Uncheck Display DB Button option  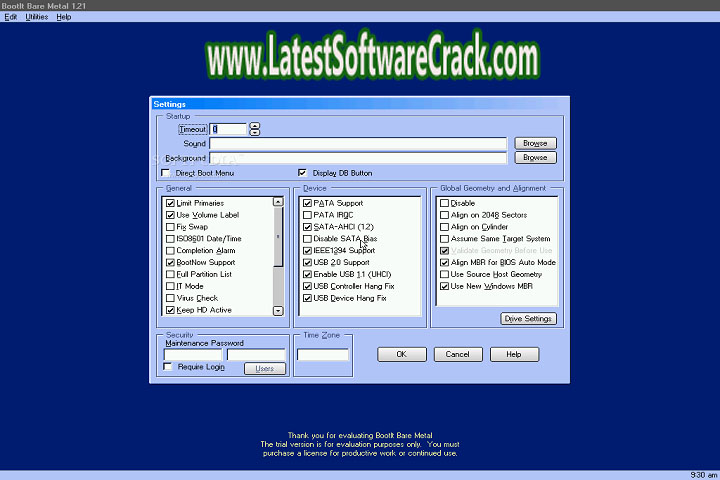click(303, 173)
